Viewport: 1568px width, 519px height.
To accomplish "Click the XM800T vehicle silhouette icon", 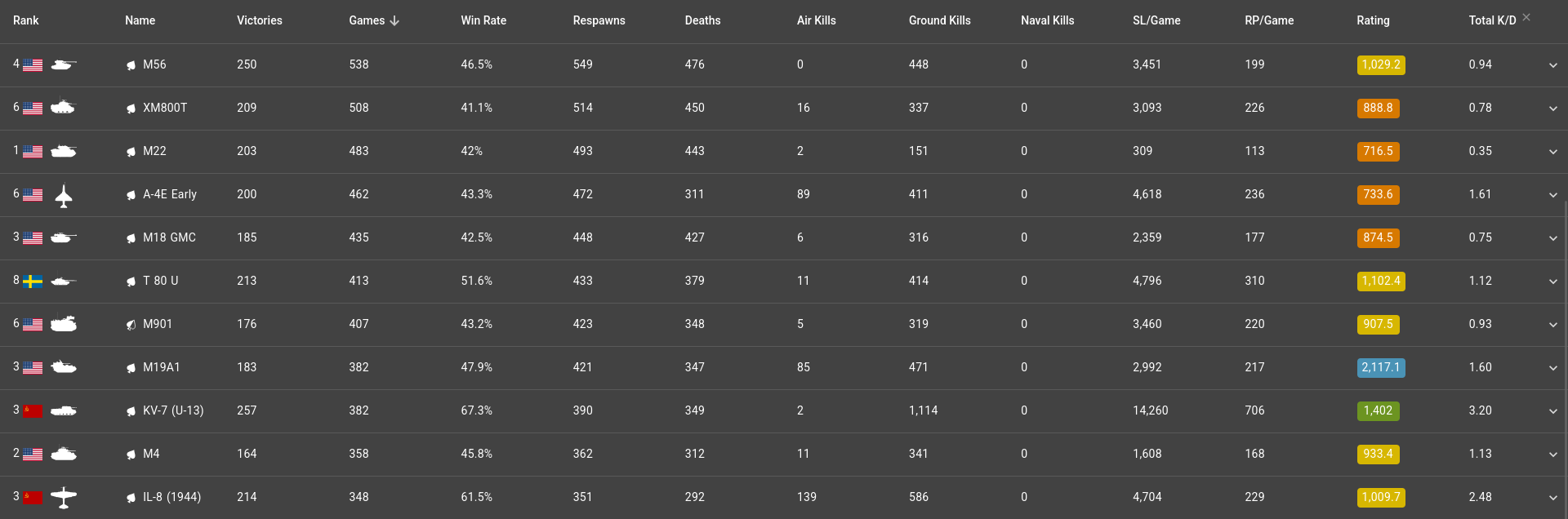I will [64, 108].
